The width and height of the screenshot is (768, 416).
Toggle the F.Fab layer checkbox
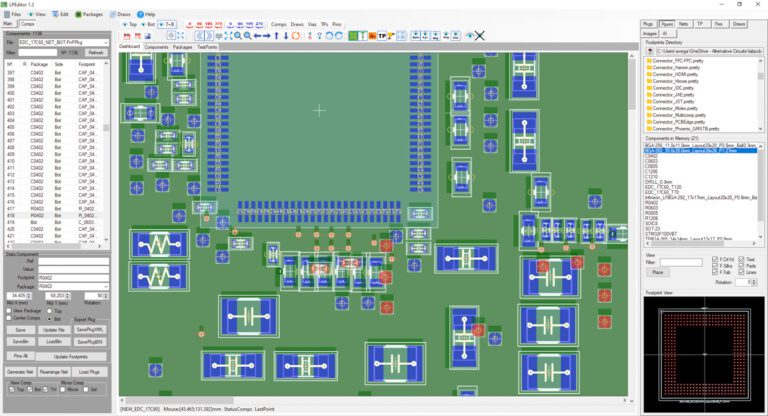(x=715, y=272)
